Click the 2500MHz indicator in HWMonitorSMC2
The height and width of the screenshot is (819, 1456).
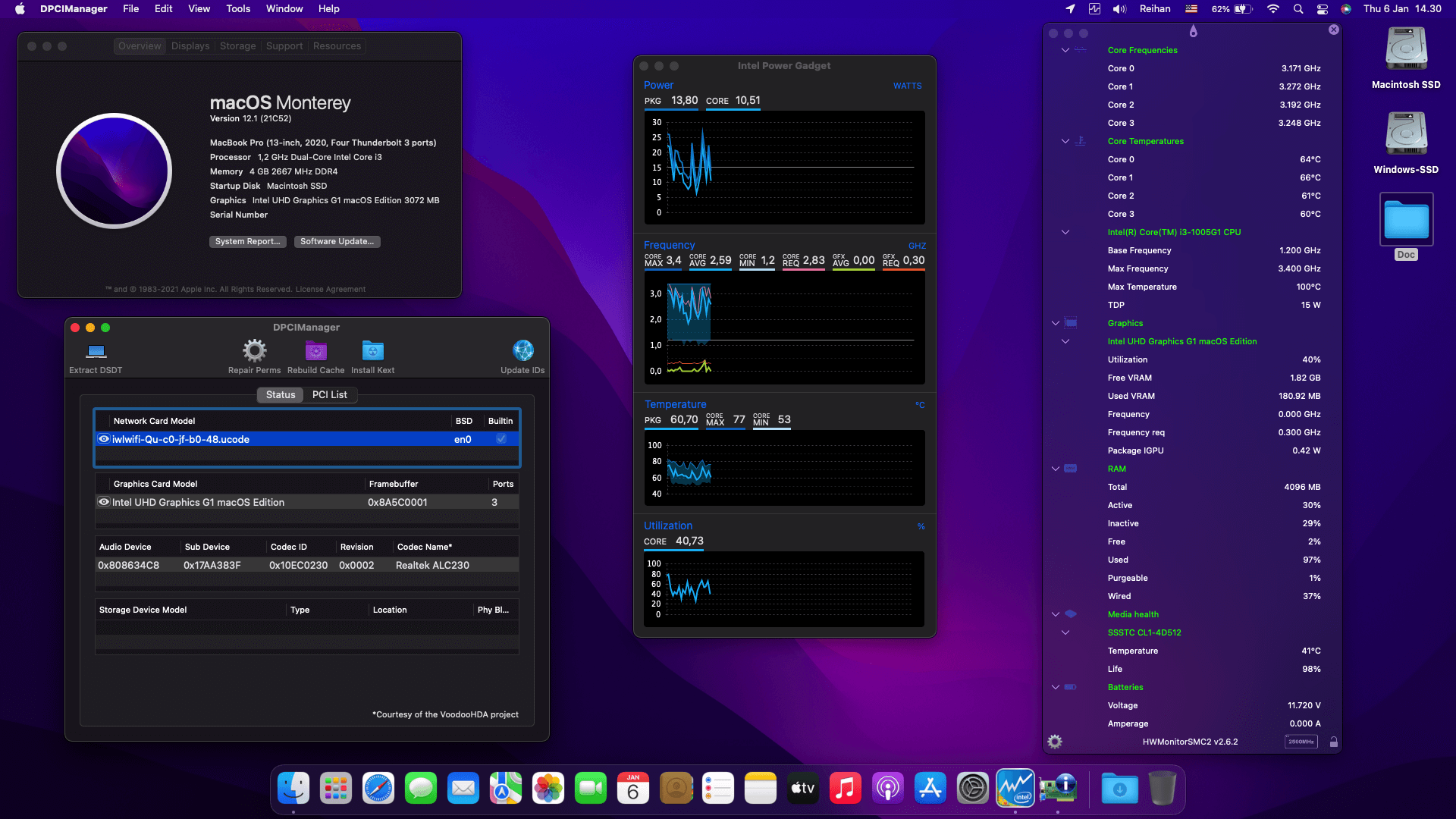click(x=1301, y=742)
